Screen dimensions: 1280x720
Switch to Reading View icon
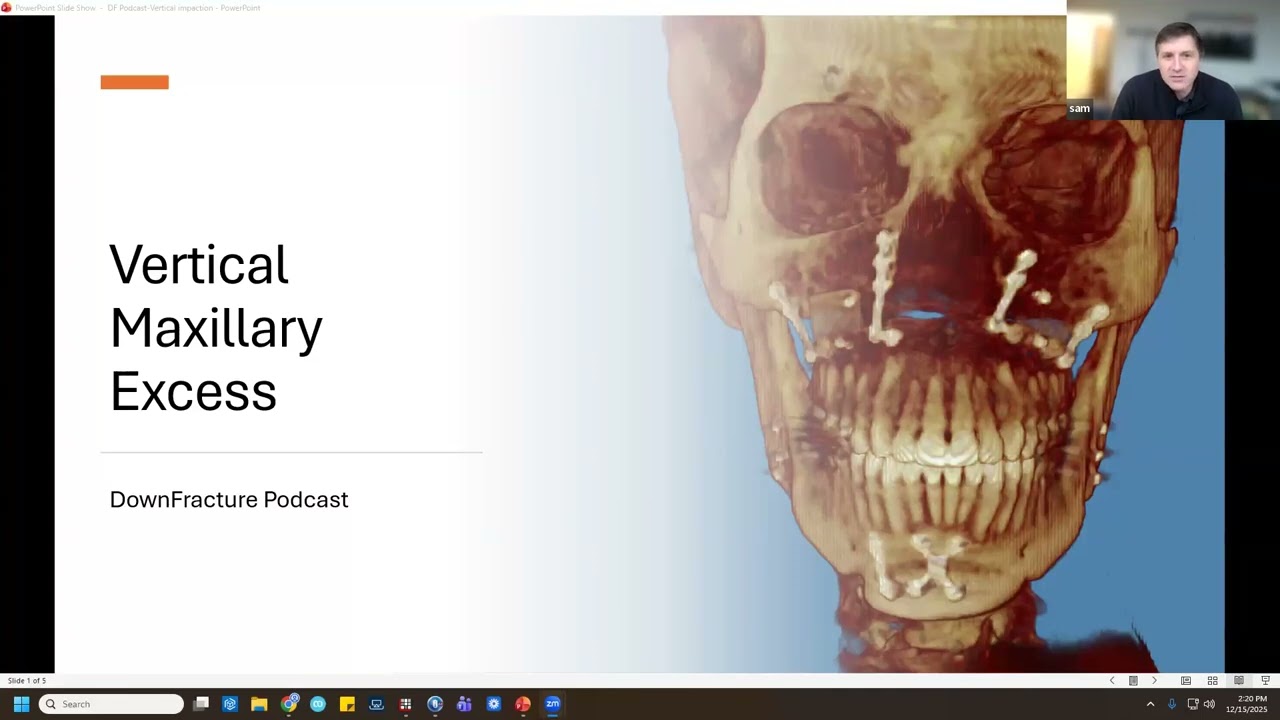[x=1239, y=681]
